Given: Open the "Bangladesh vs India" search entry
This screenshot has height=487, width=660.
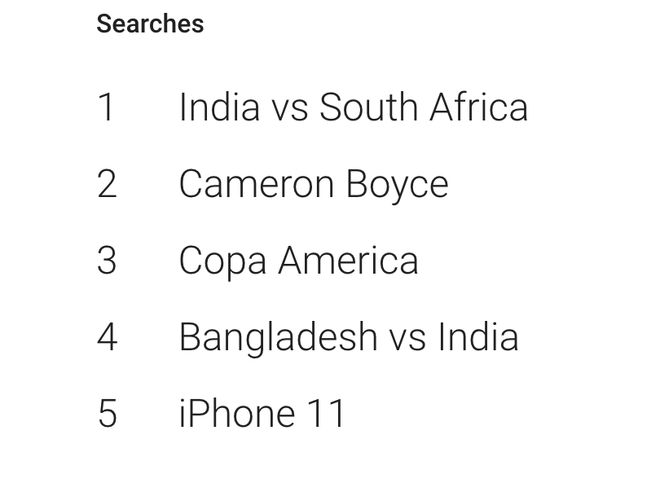Looking at the screenshot, I should pos(348,337).
